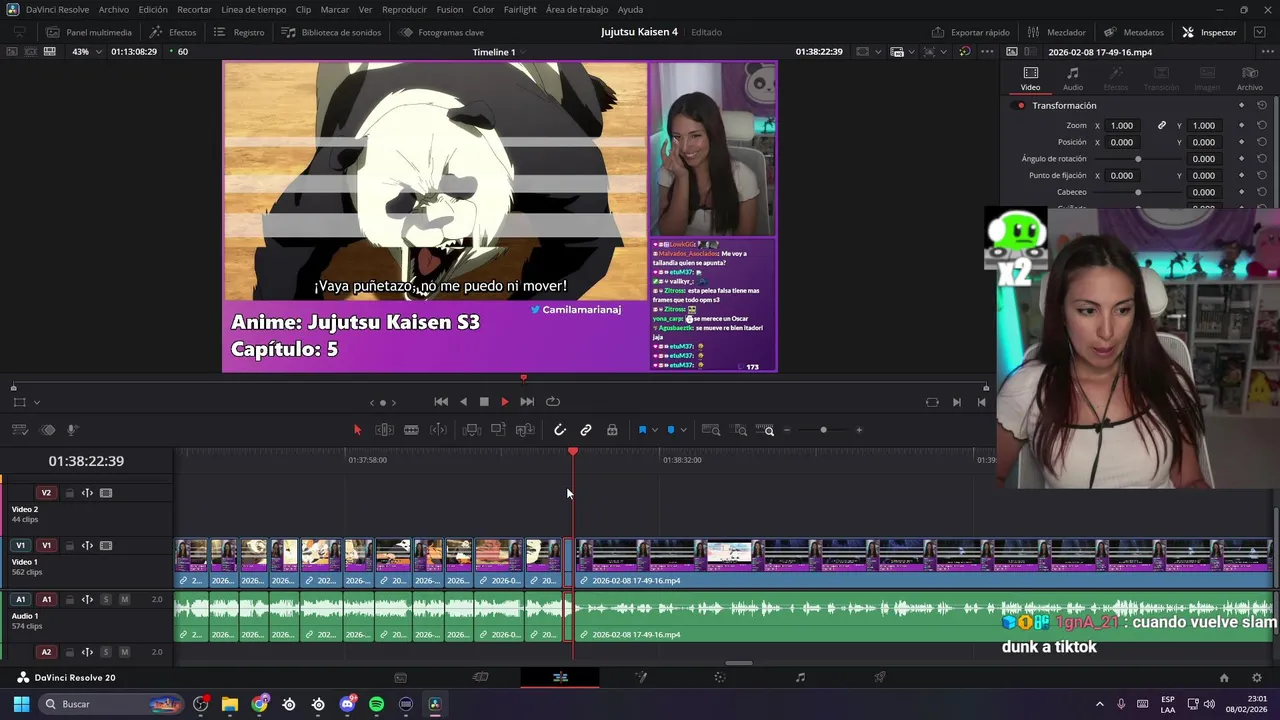1280x720 pixels.
Task: Click Exportar rápido button
Action: coord(970,32)
